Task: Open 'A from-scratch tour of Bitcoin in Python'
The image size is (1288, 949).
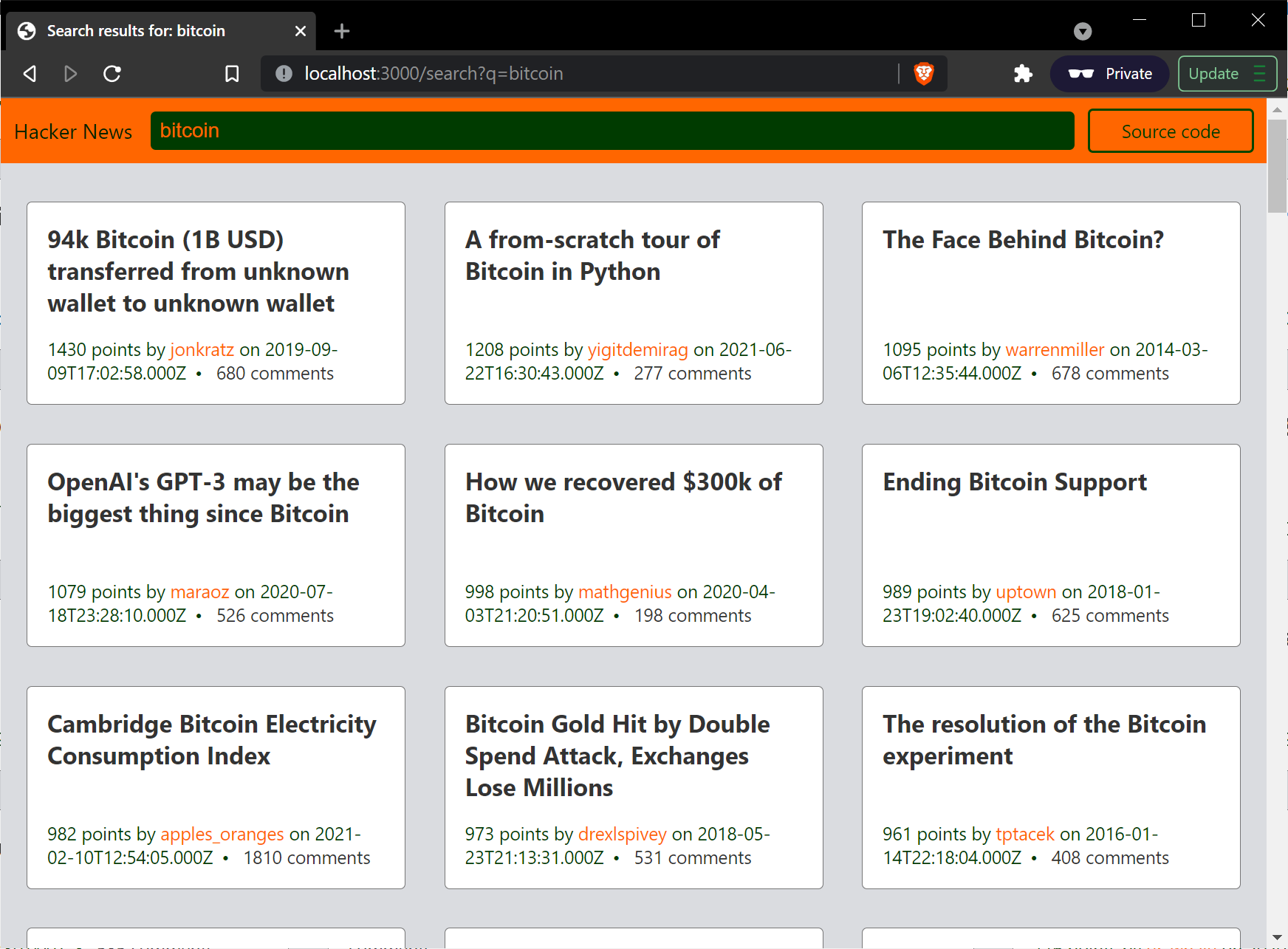Action: (x=592, y=256)
